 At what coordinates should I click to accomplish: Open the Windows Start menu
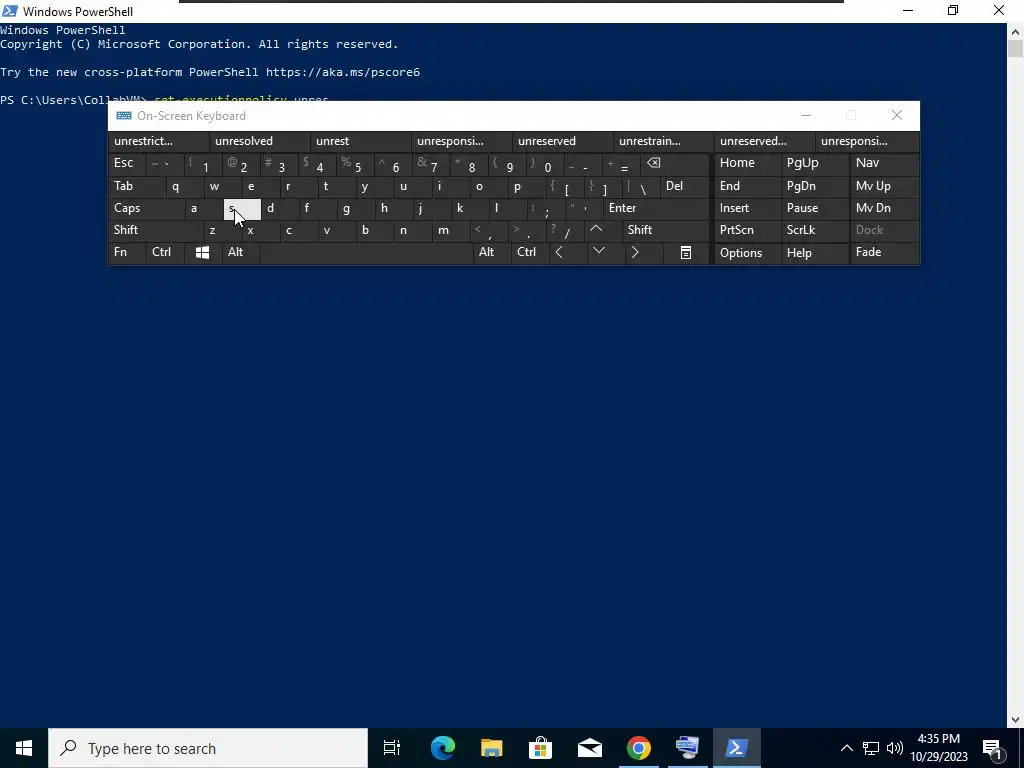coord(24,748)
